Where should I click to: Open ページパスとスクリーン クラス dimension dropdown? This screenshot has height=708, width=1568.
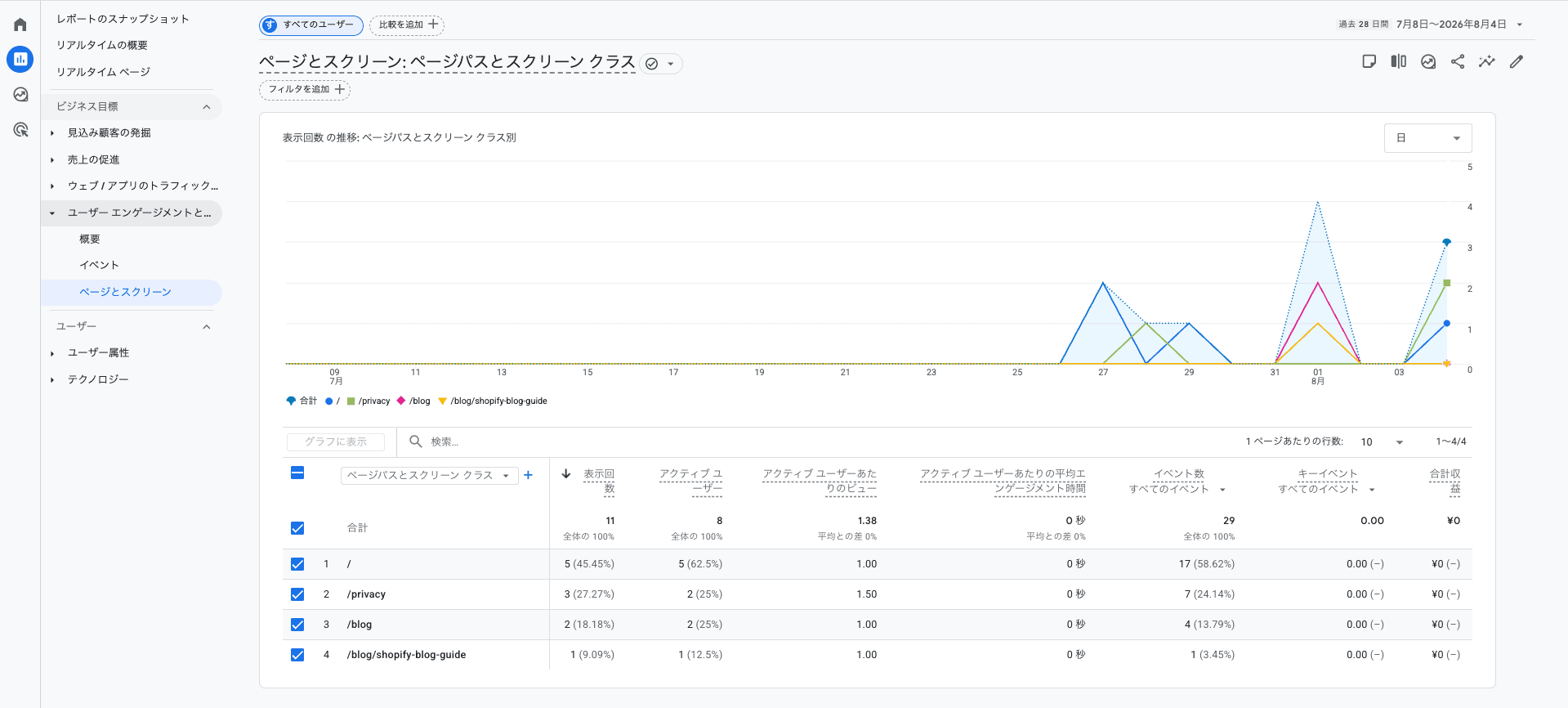pyautogui.click(x=429, y=475)
